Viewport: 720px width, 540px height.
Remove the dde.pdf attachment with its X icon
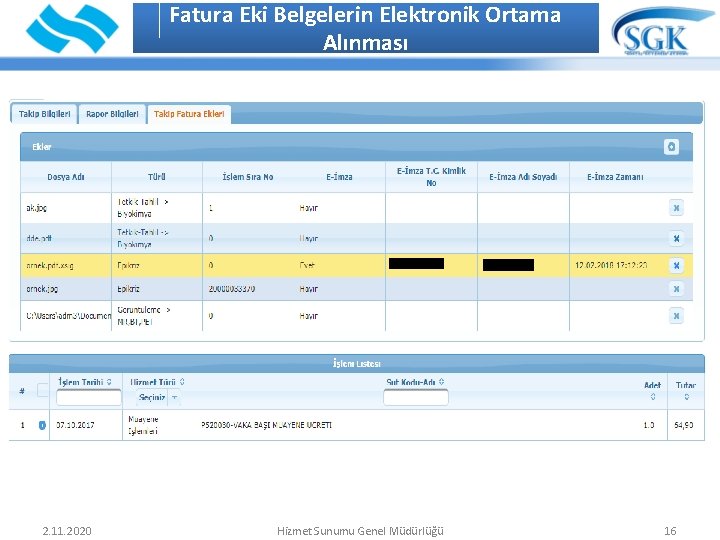point(676,238)
